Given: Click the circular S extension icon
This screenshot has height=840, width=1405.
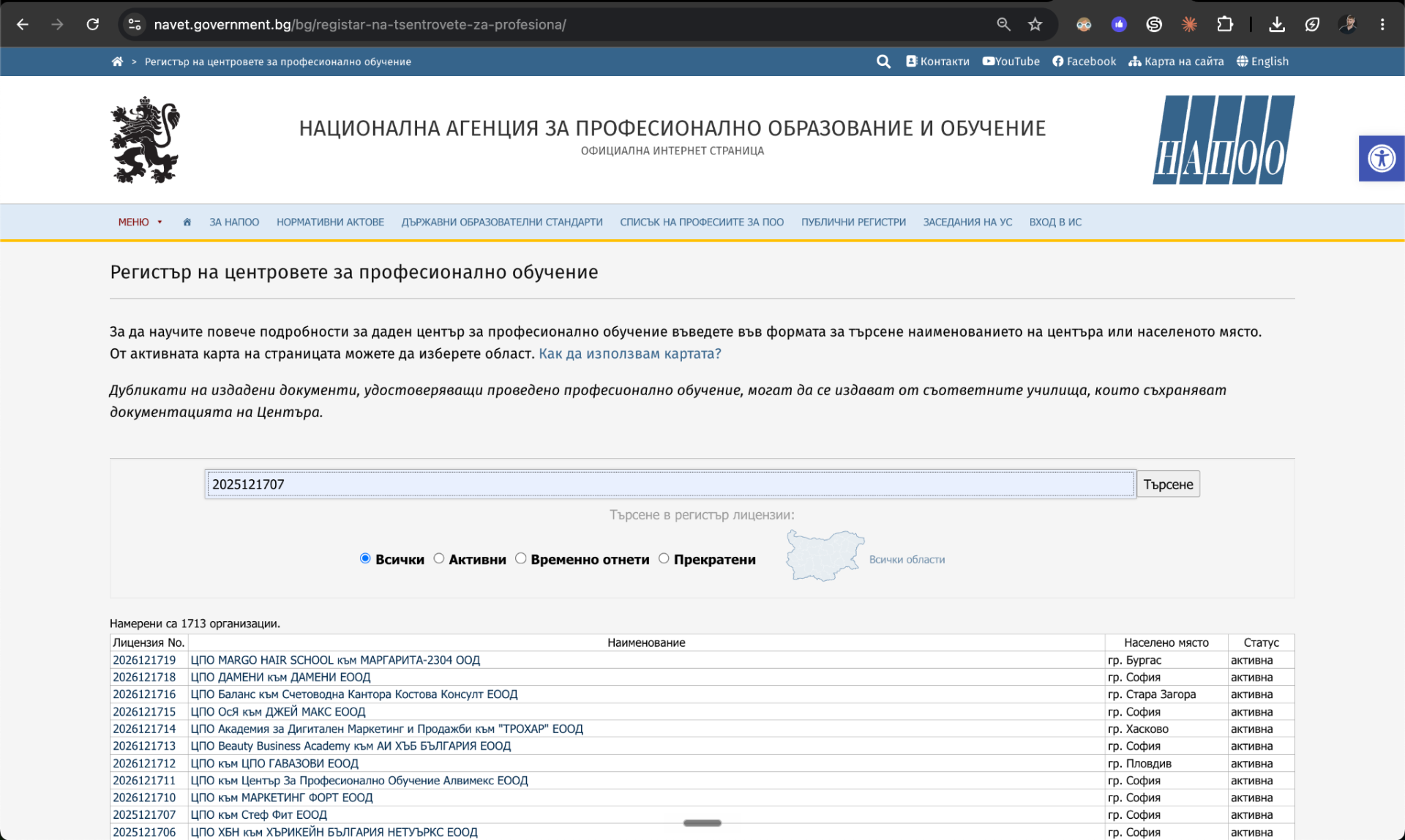Looking at the screenshot, I should (x=1154, y=24).
